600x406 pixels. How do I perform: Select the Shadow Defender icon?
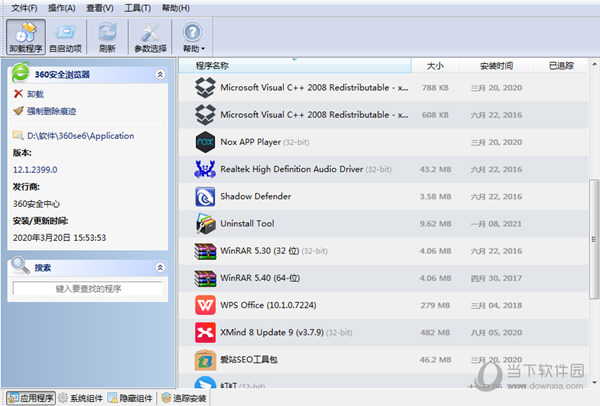point(205,196)
